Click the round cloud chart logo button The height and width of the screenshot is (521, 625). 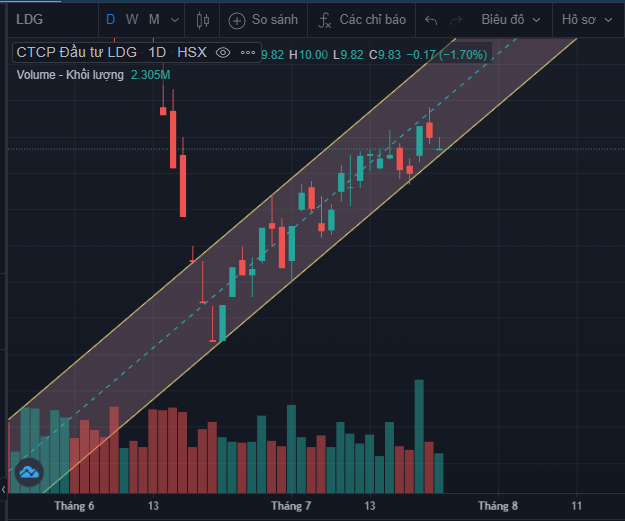[29, 472]
